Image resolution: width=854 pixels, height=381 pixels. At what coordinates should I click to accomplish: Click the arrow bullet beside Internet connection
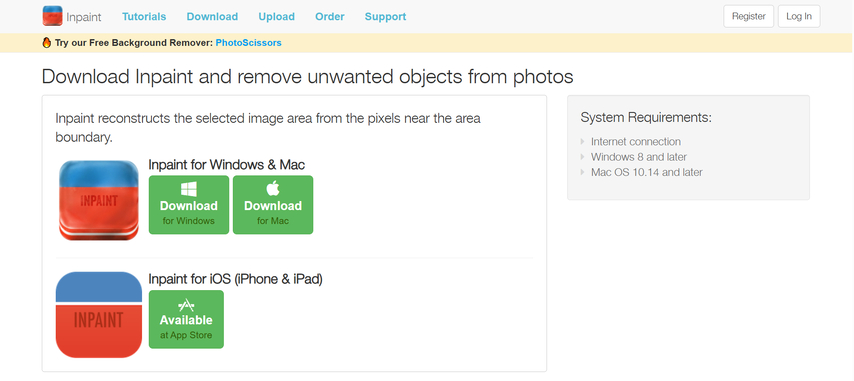[584, 142]
